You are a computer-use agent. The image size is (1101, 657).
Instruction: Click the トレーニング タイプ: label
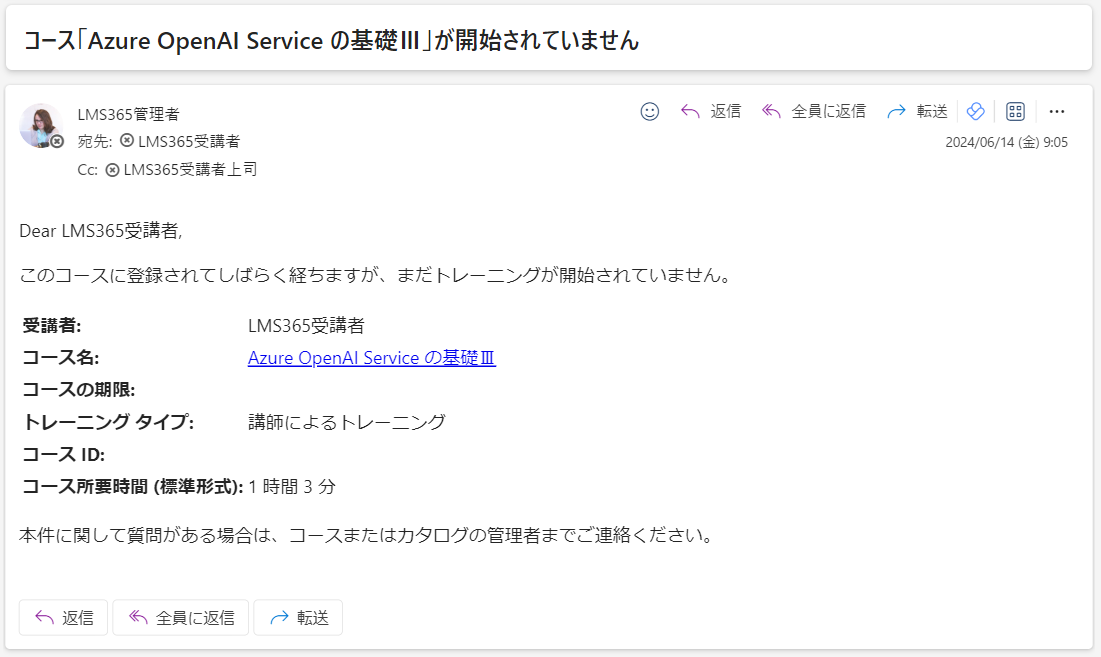click(x=108, y=422)
